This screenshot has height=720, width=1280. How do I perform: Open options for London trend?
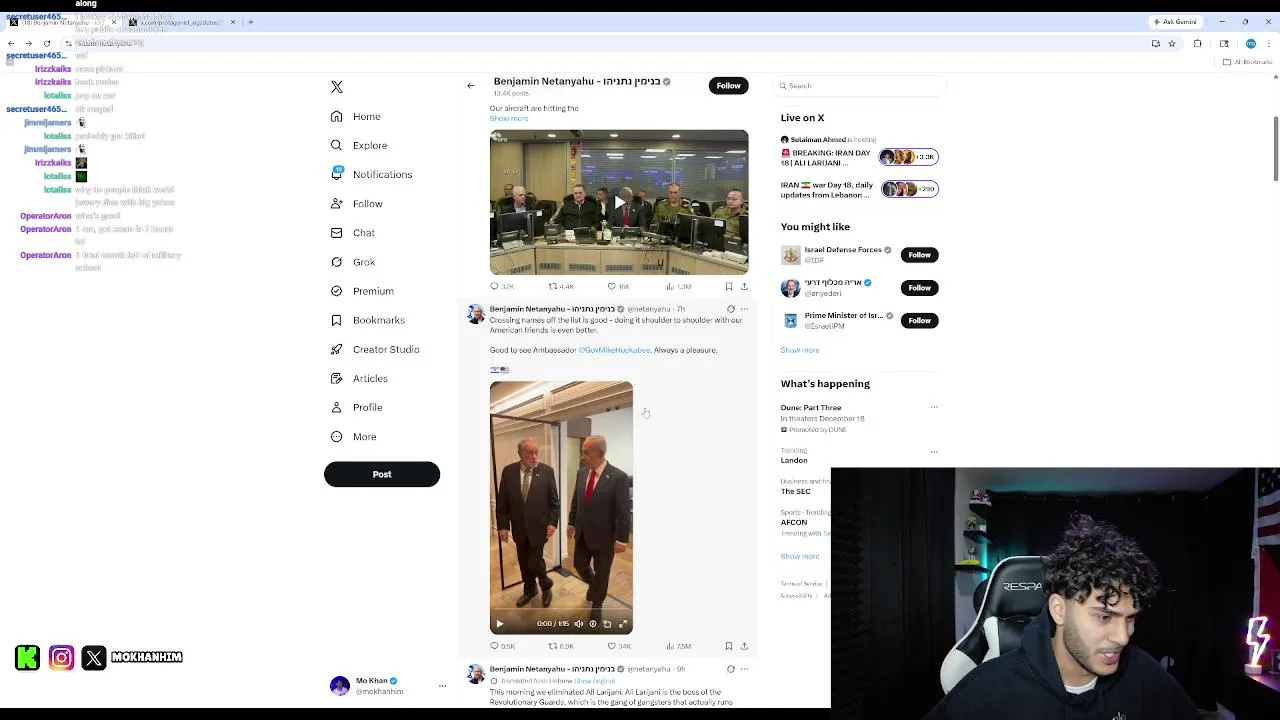point(934,452)
